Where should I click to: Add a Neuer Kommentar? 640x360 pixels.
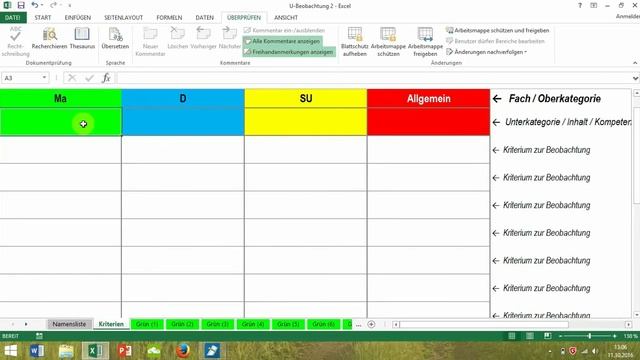point(150,41)
